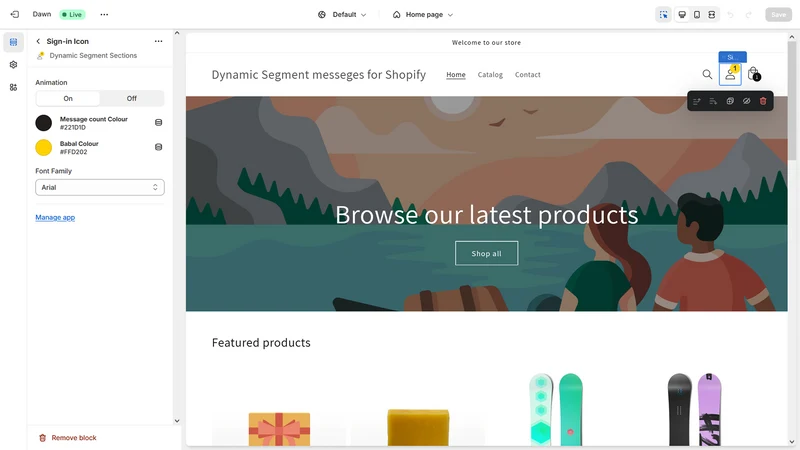The image size is (800, 450).
Task: Open the cart bag icon in preview
Action: pyautogui.click(x=754, y=74)
